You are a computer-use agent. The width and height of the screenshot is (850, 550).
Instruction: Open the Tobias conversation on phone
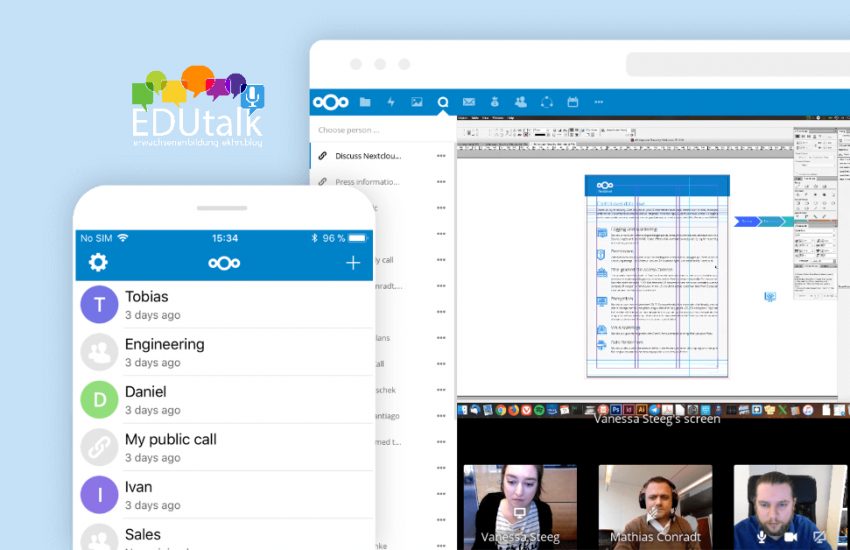pyautogui.click(x=224, y=305)
